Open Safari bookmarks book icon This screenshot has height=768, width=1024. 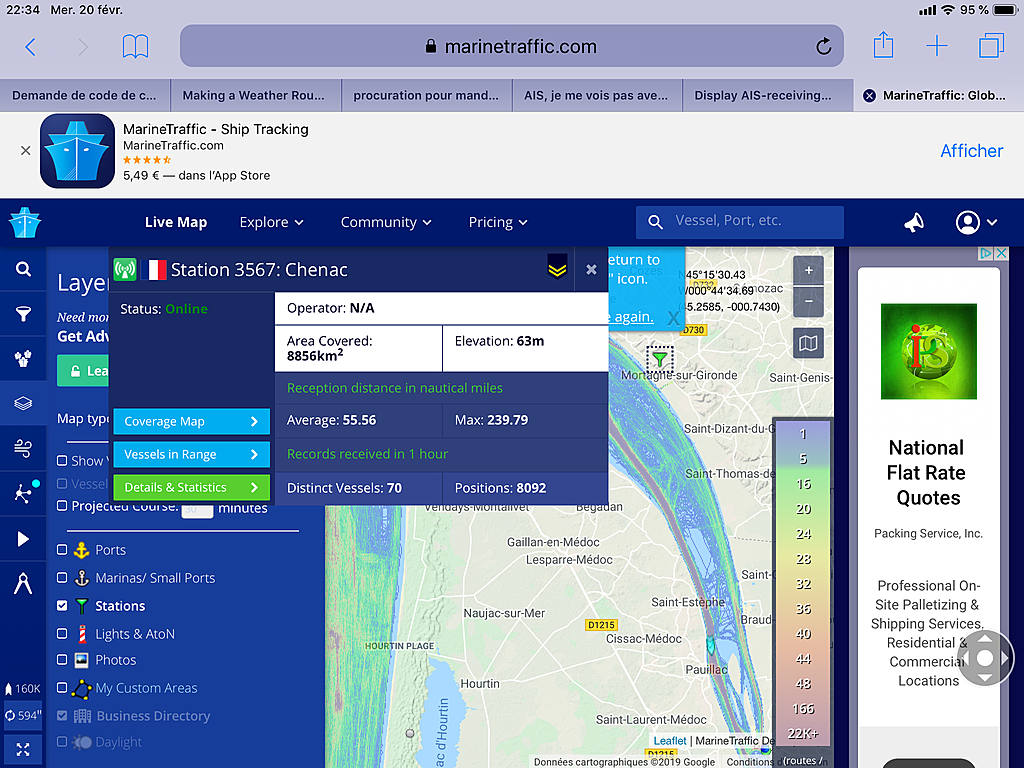coord(135,47)
